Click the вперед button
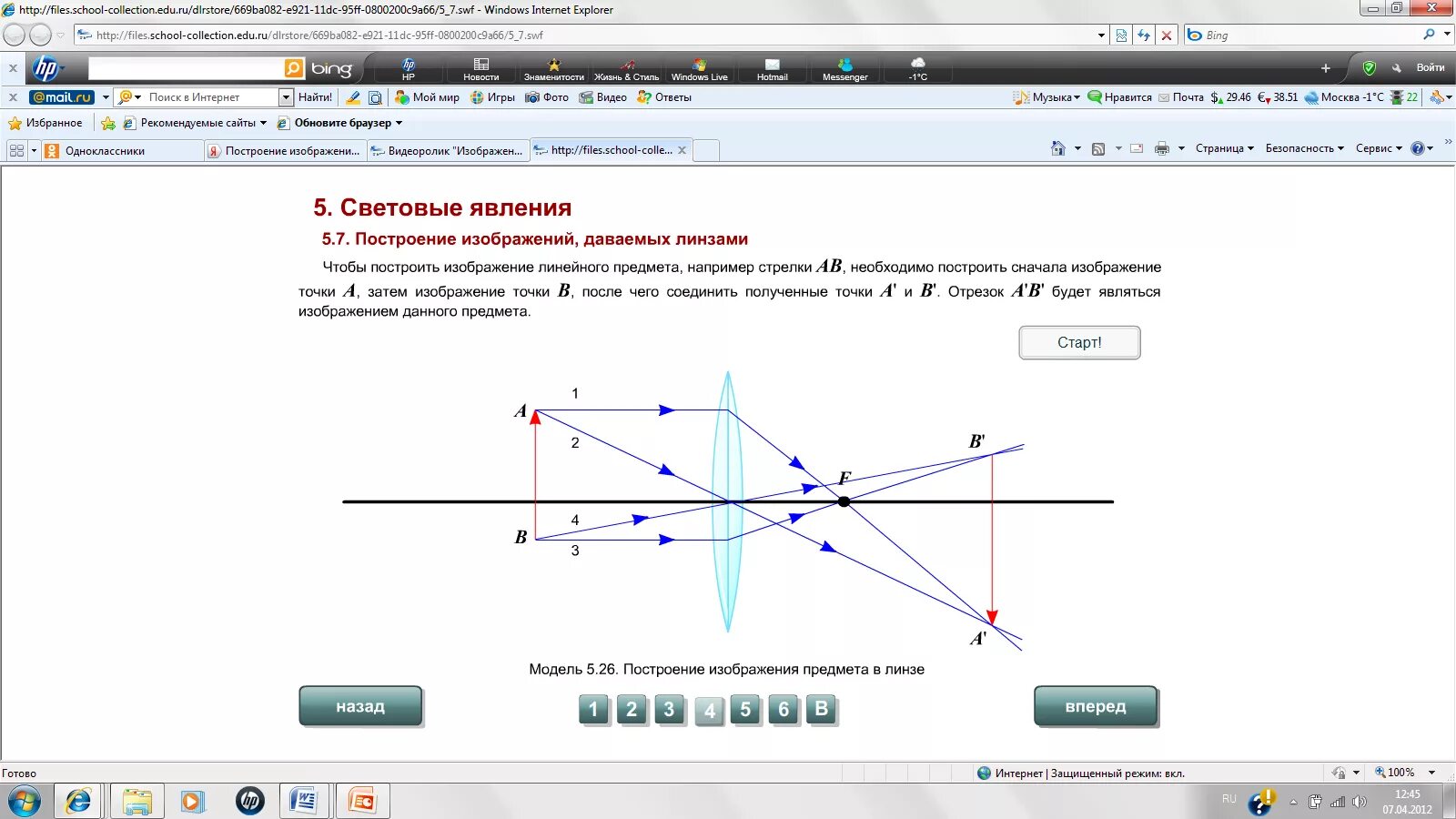This screenshot has height=819, width=1456. tap(1096, 706)
